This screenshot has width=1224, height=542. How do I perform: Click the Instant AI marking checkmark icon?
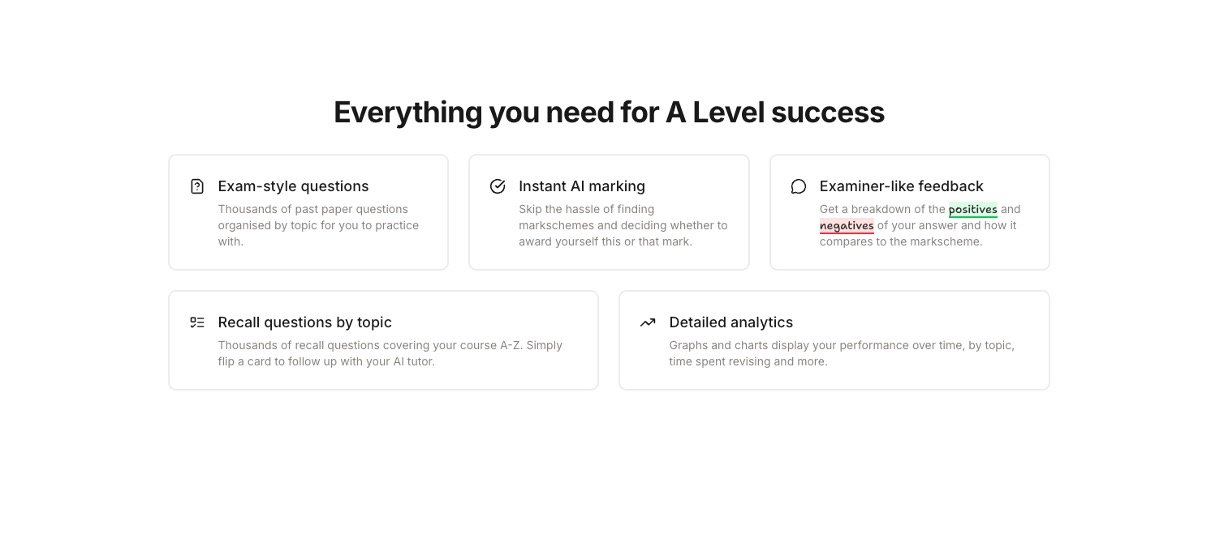click(x=498, y=186)
